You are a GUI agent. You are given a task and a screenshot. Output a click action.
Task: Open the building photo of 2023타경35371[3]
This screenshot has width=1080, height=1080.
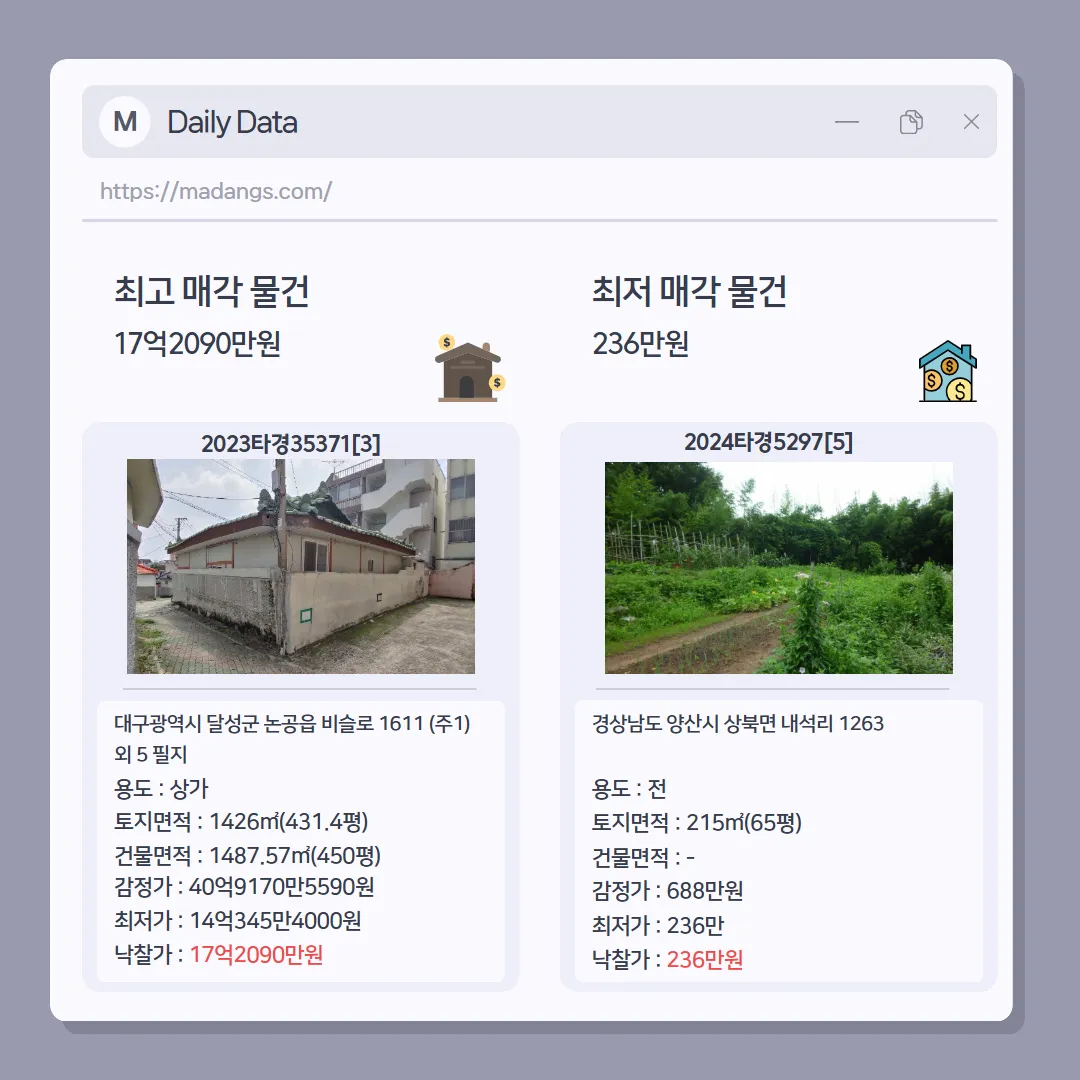click(x=301, y=566)
